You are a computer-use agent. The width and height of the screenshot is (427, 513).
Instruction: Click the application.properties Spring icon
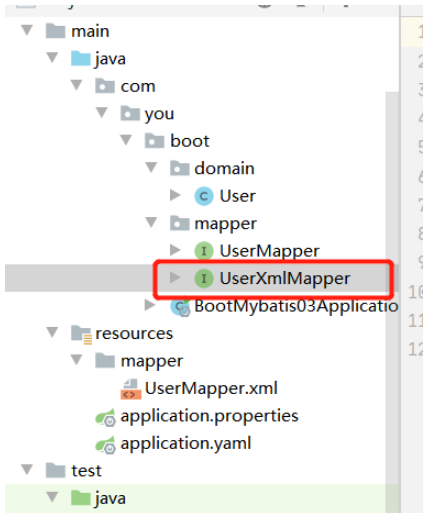pos(106,418)
